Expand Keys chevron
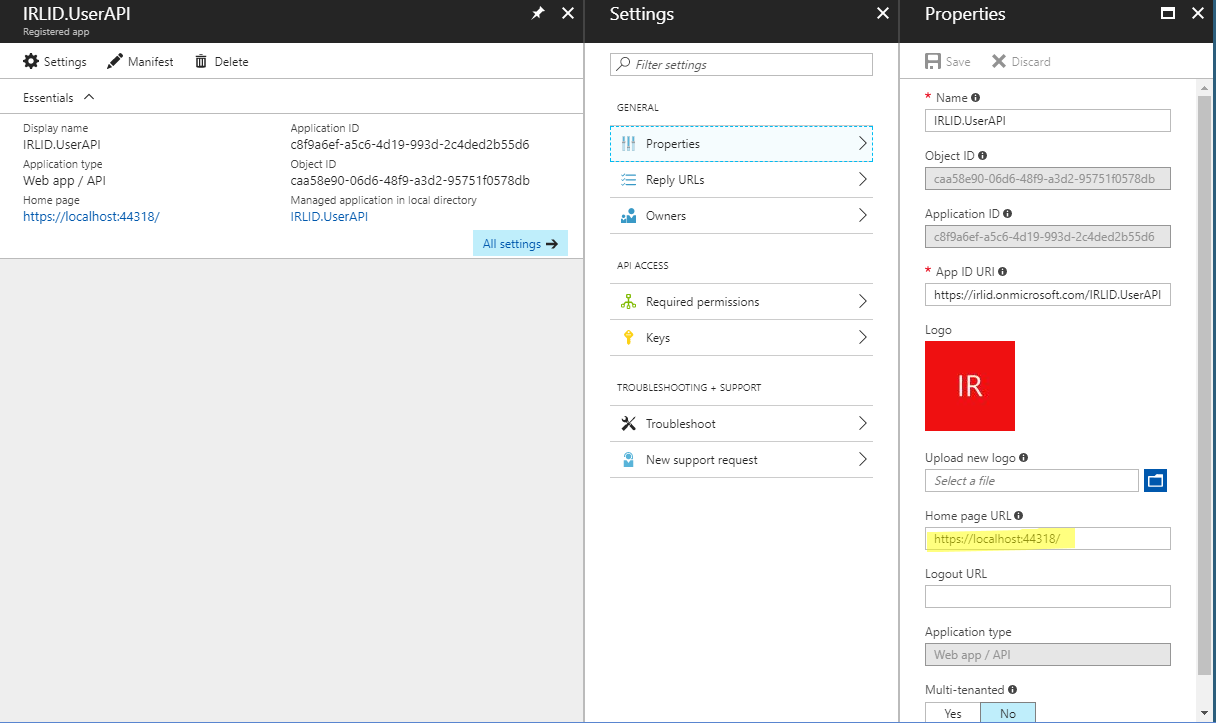 click(862, 338)
